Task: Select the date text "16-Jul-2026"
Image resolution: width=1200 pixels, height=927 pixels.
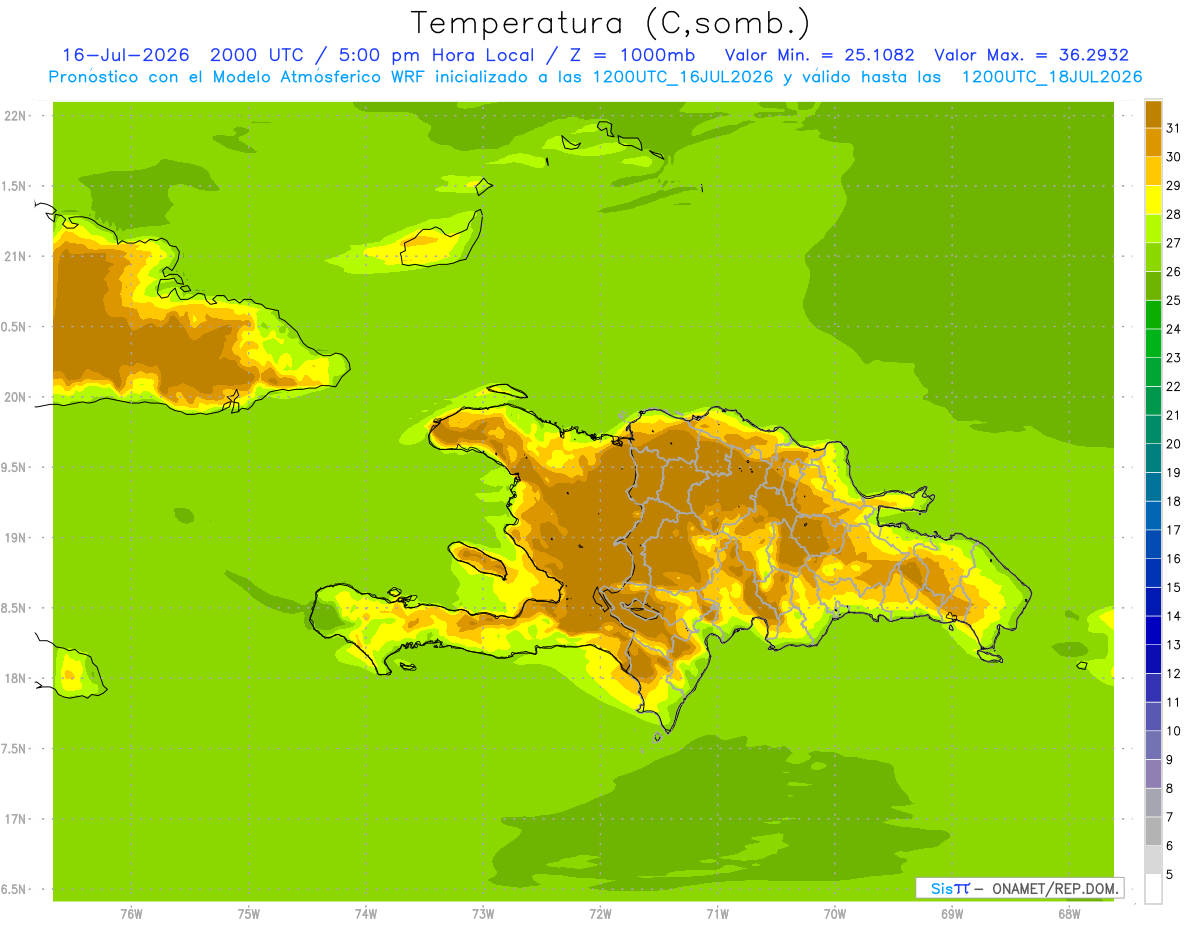Action: [x=126, y=55]
